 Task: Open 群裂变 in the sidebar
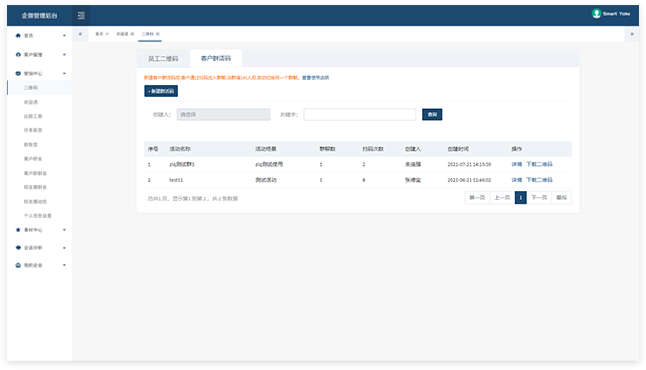coord(31,145)
